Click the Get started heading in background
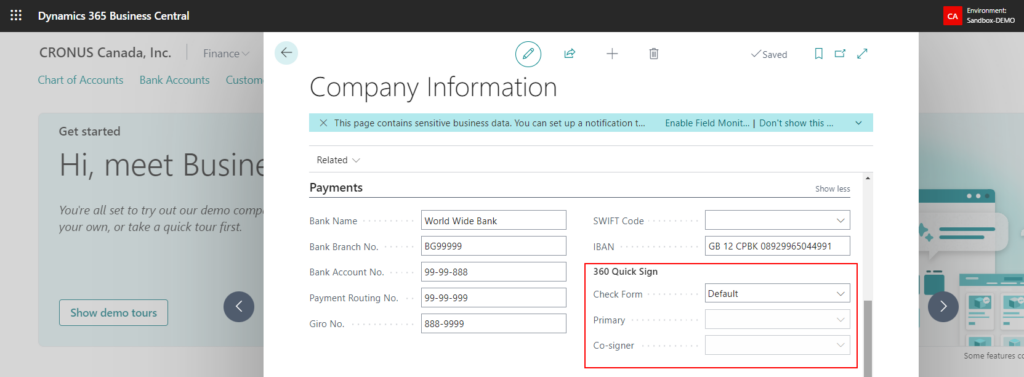Screen dimensions: 1024x377 [x=89, y=131]
